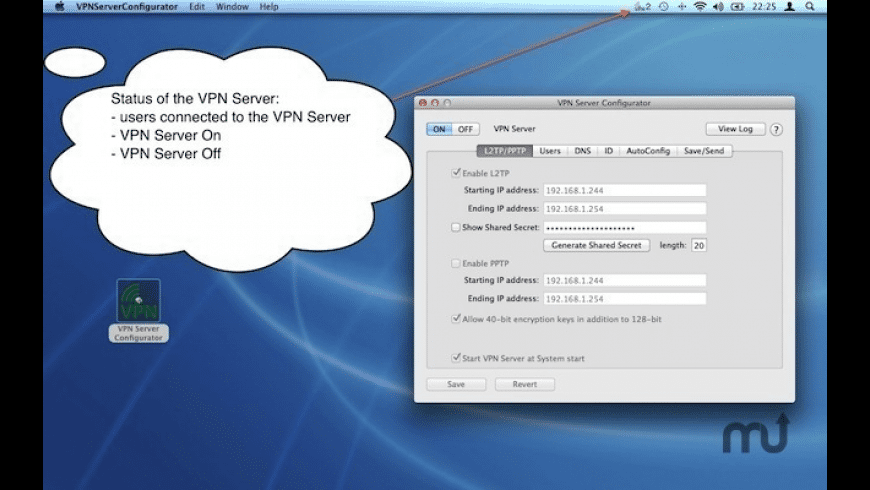Click the VPN Server Configurator window title
The height and width of the screenshot is (490, 870).
tap(604, 103)
